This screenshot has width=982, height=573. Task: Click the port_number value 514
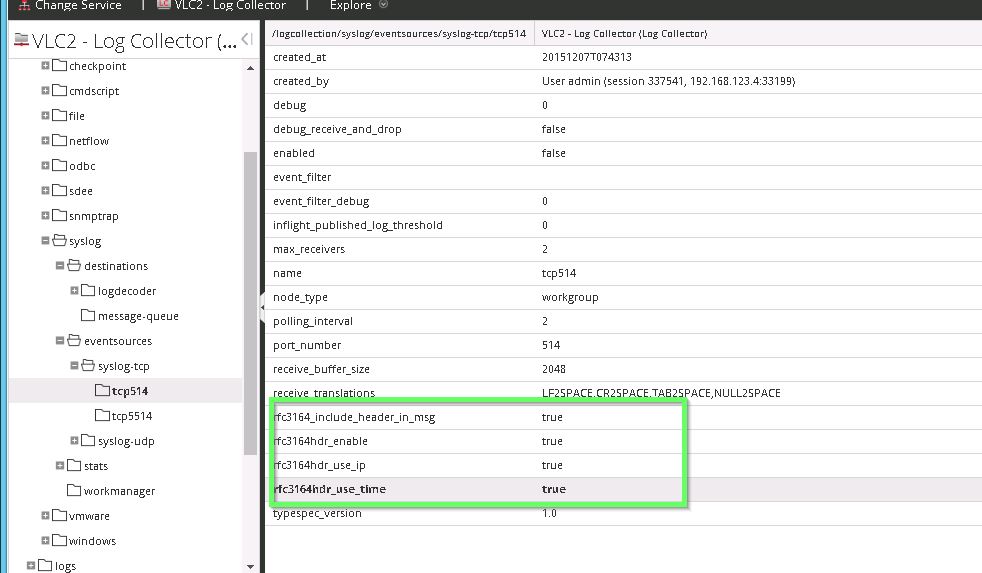(x=550, y=345)
